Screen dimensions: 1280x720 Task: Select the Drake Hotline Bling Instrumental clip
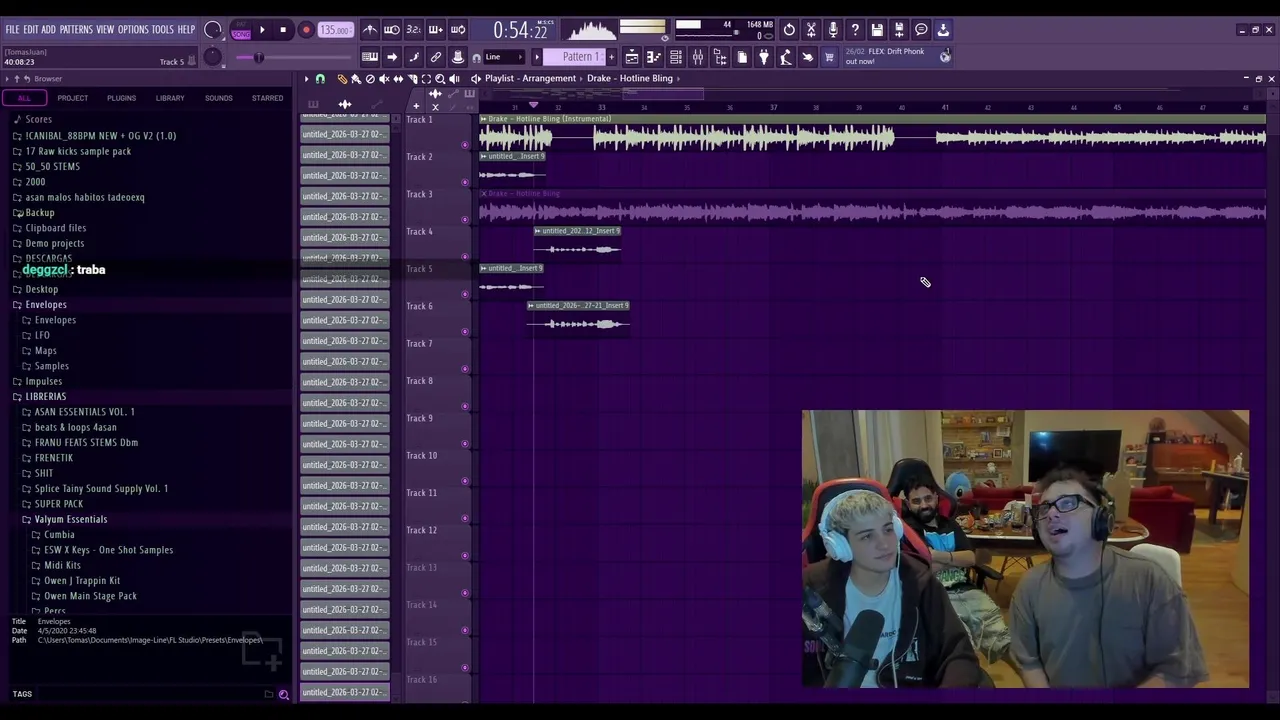(872, 132)
